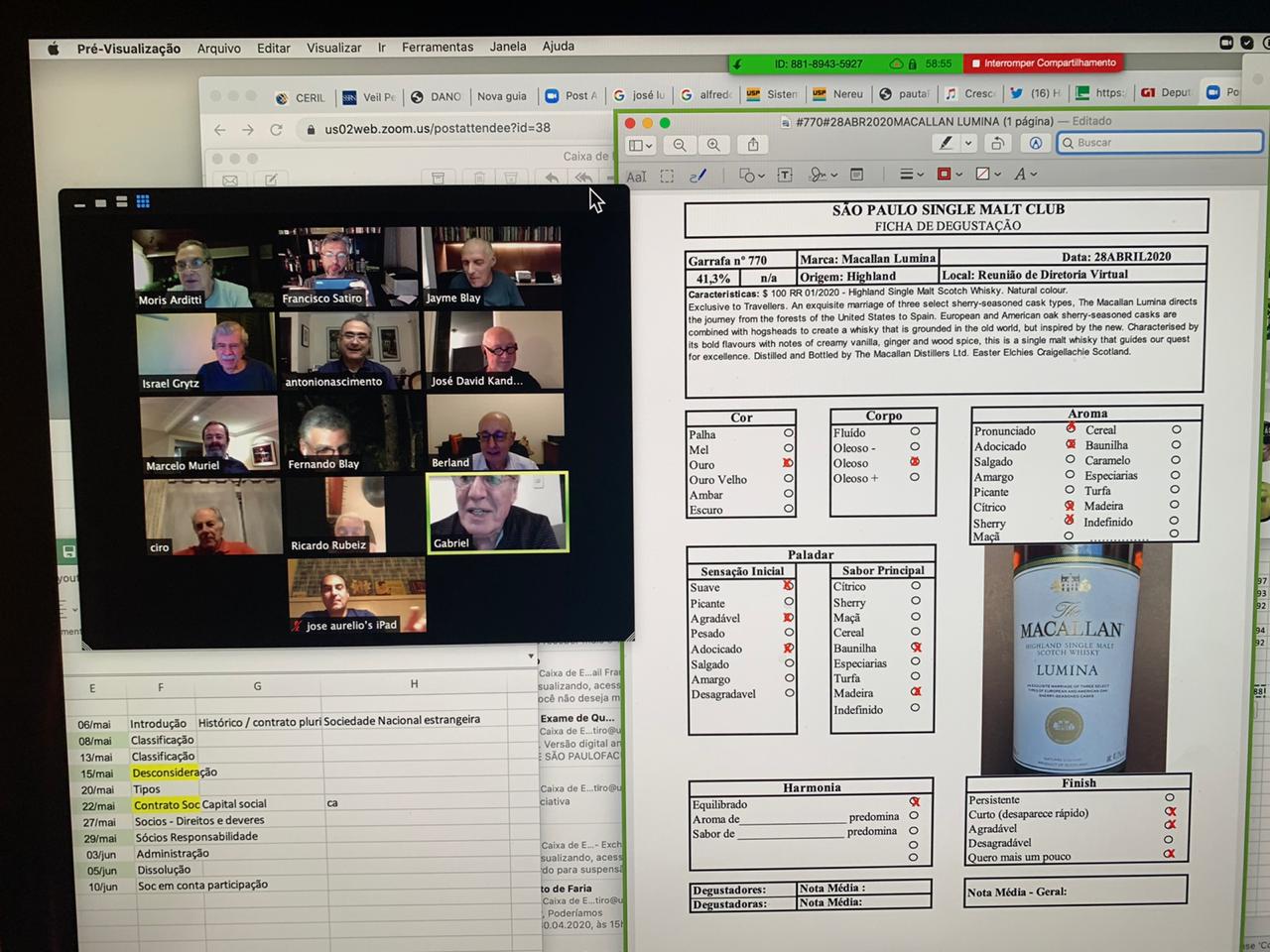Select the Ouro Velho color radio
Viewport: 1270px width, 952px height.
tap(789, 479)
